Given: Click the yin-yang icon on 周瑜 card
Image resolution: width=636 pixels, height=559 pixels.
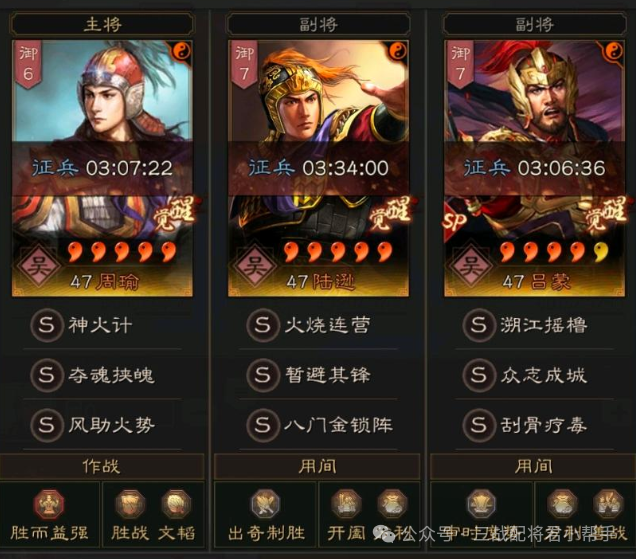Looking at the screenshot, I should pyautogui.click(x=182, y=51).
